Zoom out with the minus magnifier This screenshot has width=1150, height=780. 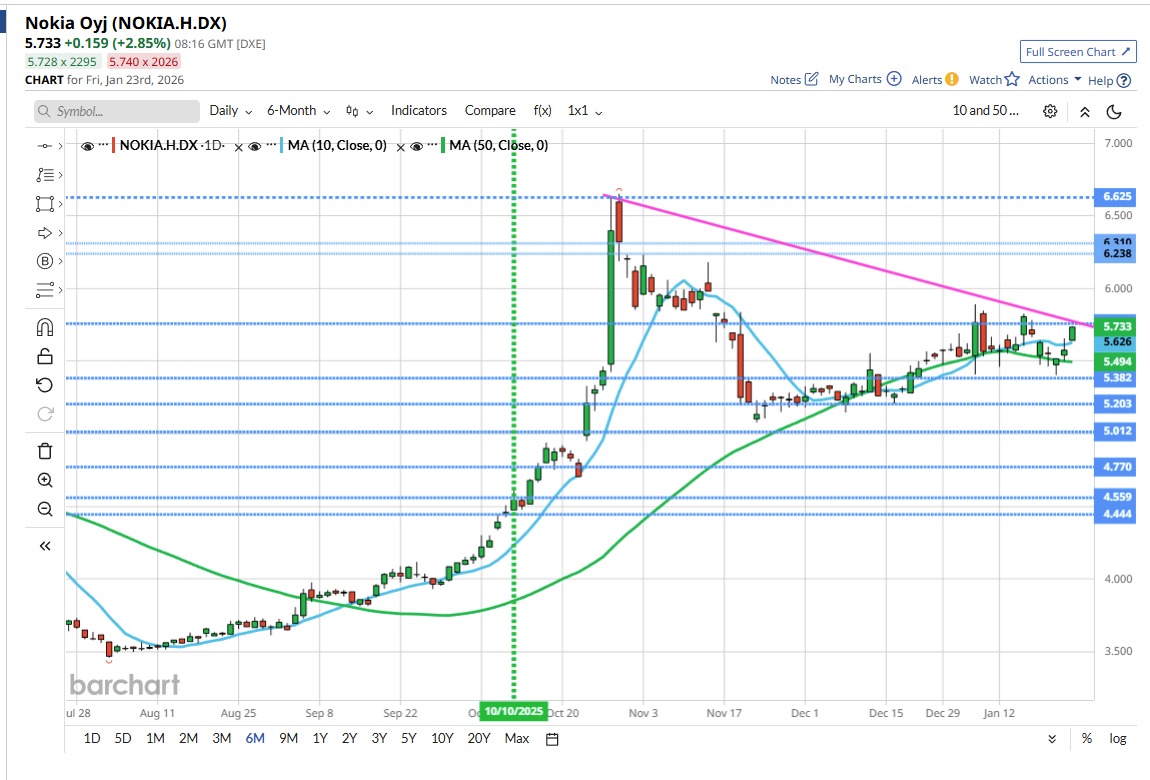point(44,509)
